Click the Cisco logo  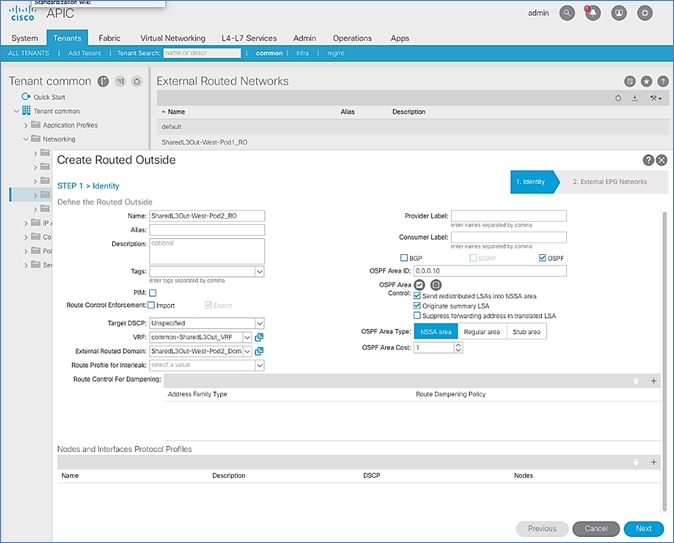(x=22, y=13)
